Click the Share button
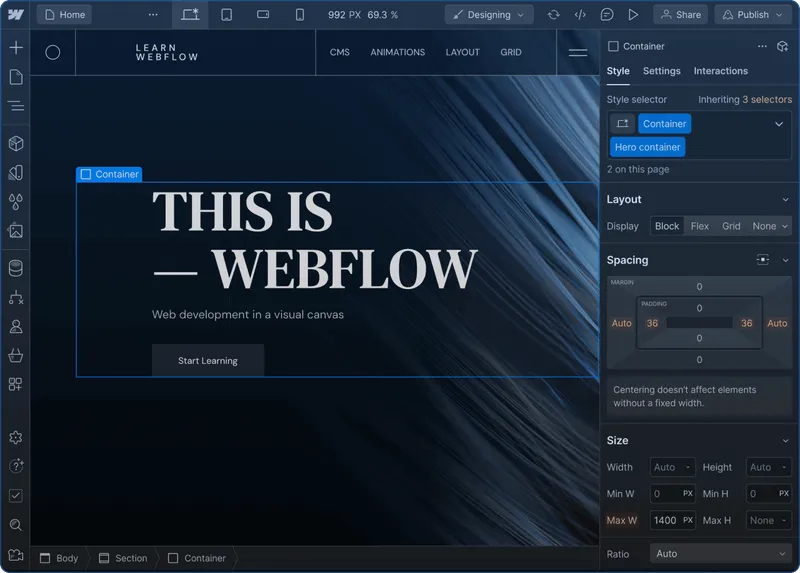This screenshot has height=573, width=800. tap(681, 15)
